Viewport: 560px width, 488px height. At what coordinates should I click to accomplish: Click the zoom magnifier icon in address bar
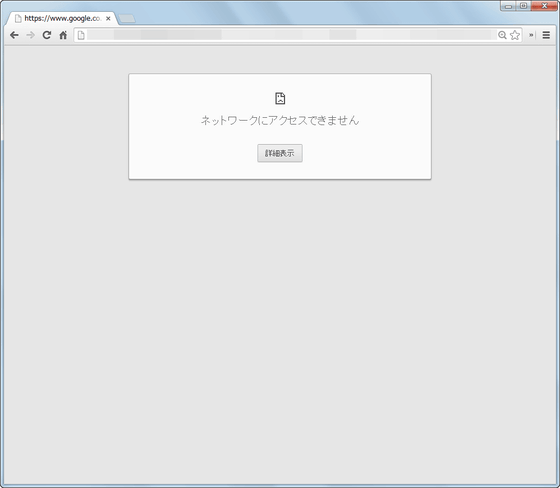click(x=502, y=35)
